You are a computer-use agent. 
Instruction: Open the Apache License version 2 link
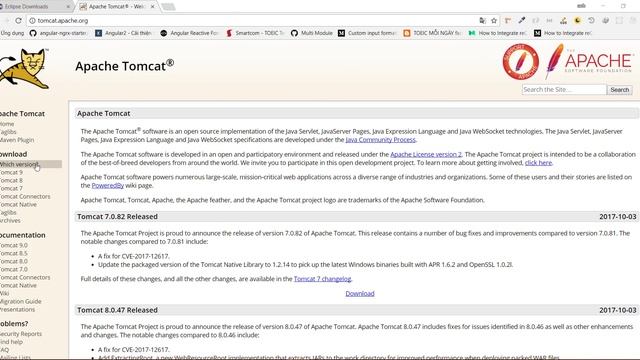click(x=426, y=154)
